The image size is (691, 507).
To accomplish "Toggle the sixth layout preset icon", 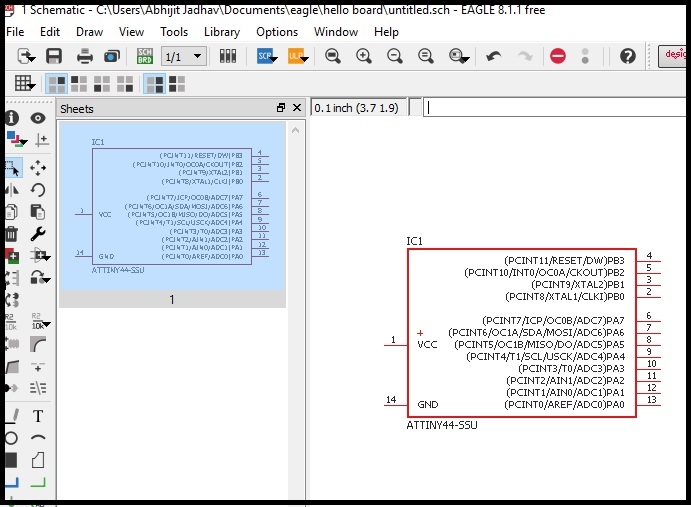I will click(x=177, y=84).
